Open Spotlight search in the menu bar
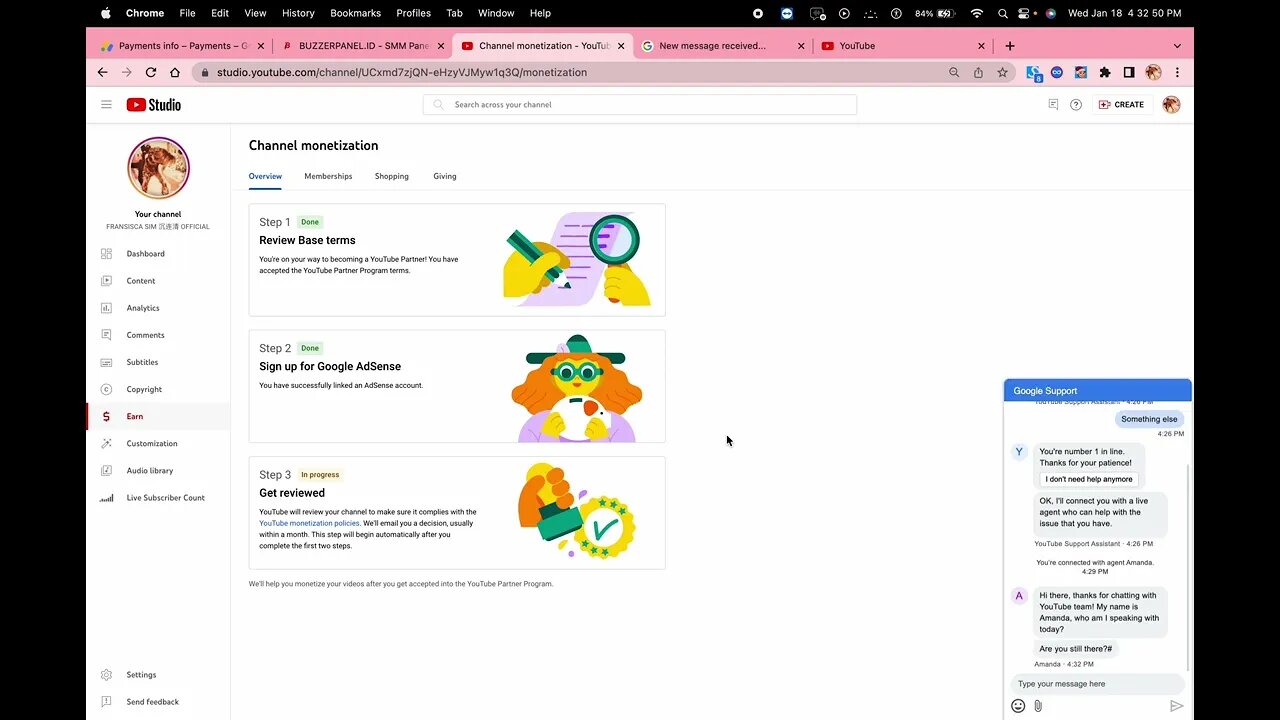 click(x=1002, y=13)
